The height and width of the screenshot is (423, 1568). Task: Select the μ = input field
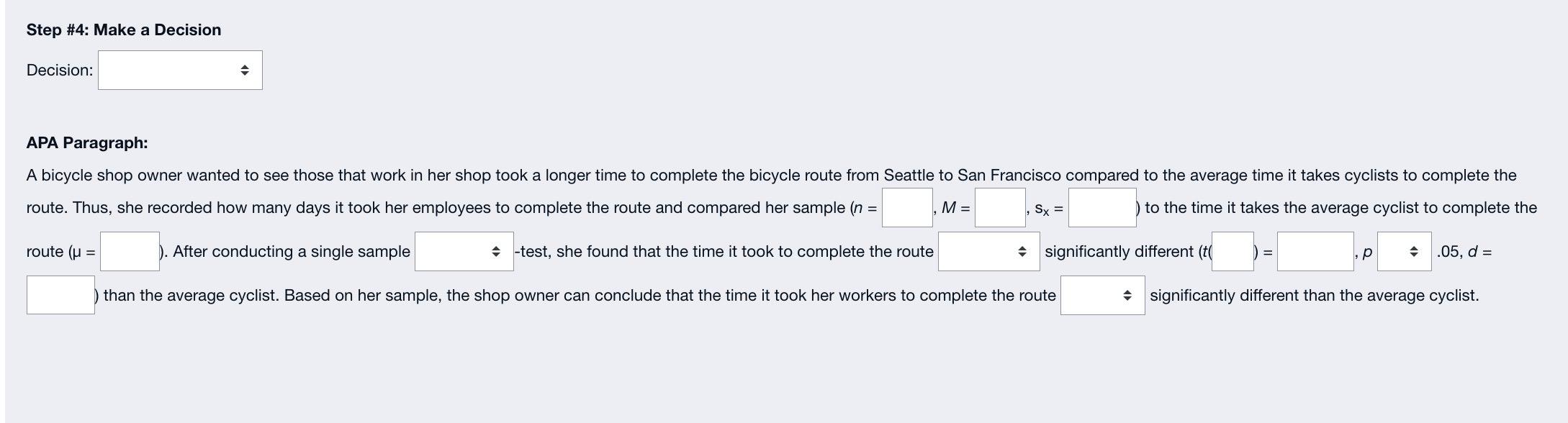130,252
